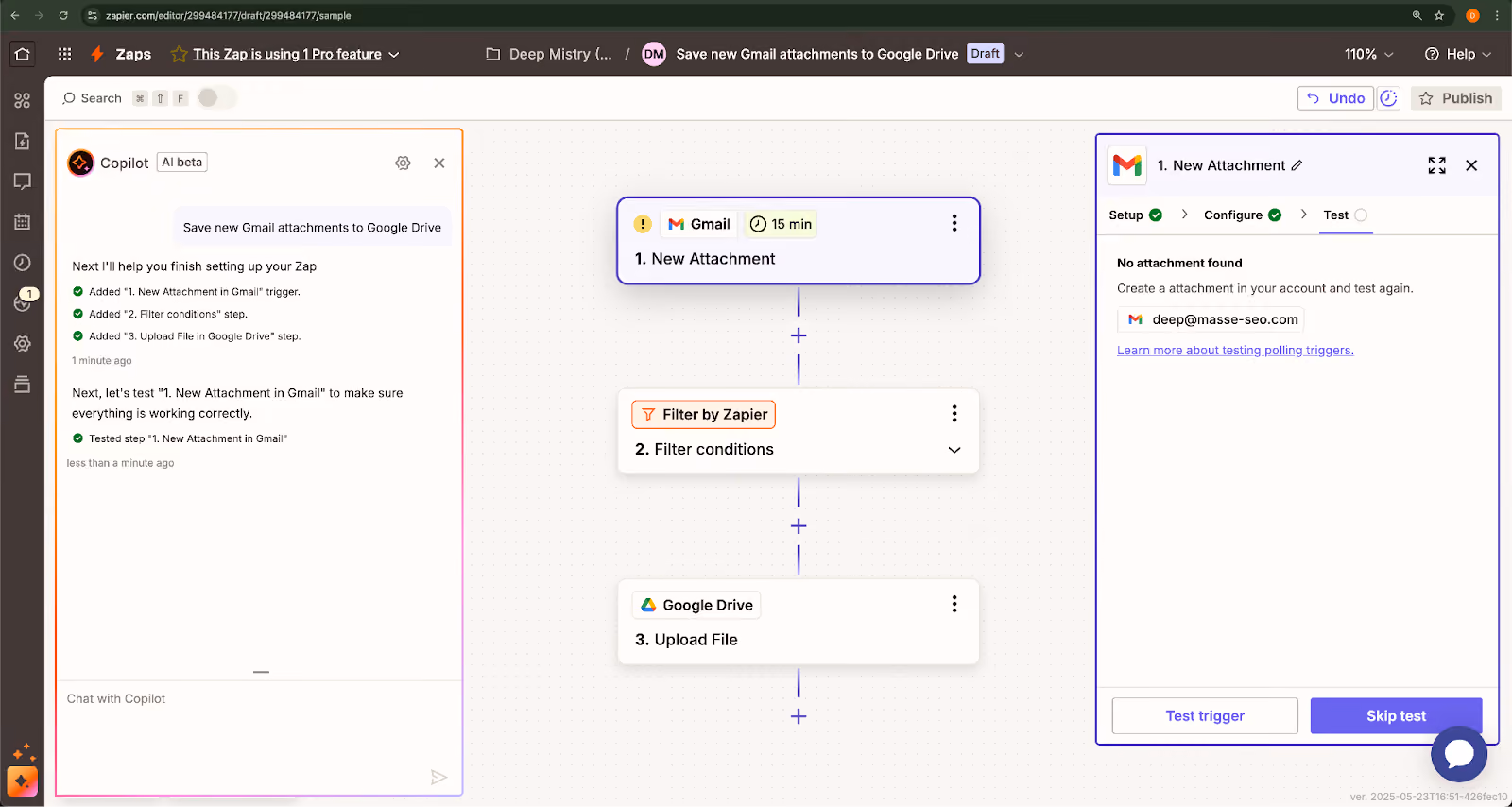
Task: Add step after New Attachment trigger
Action: [x=799, y=335]
